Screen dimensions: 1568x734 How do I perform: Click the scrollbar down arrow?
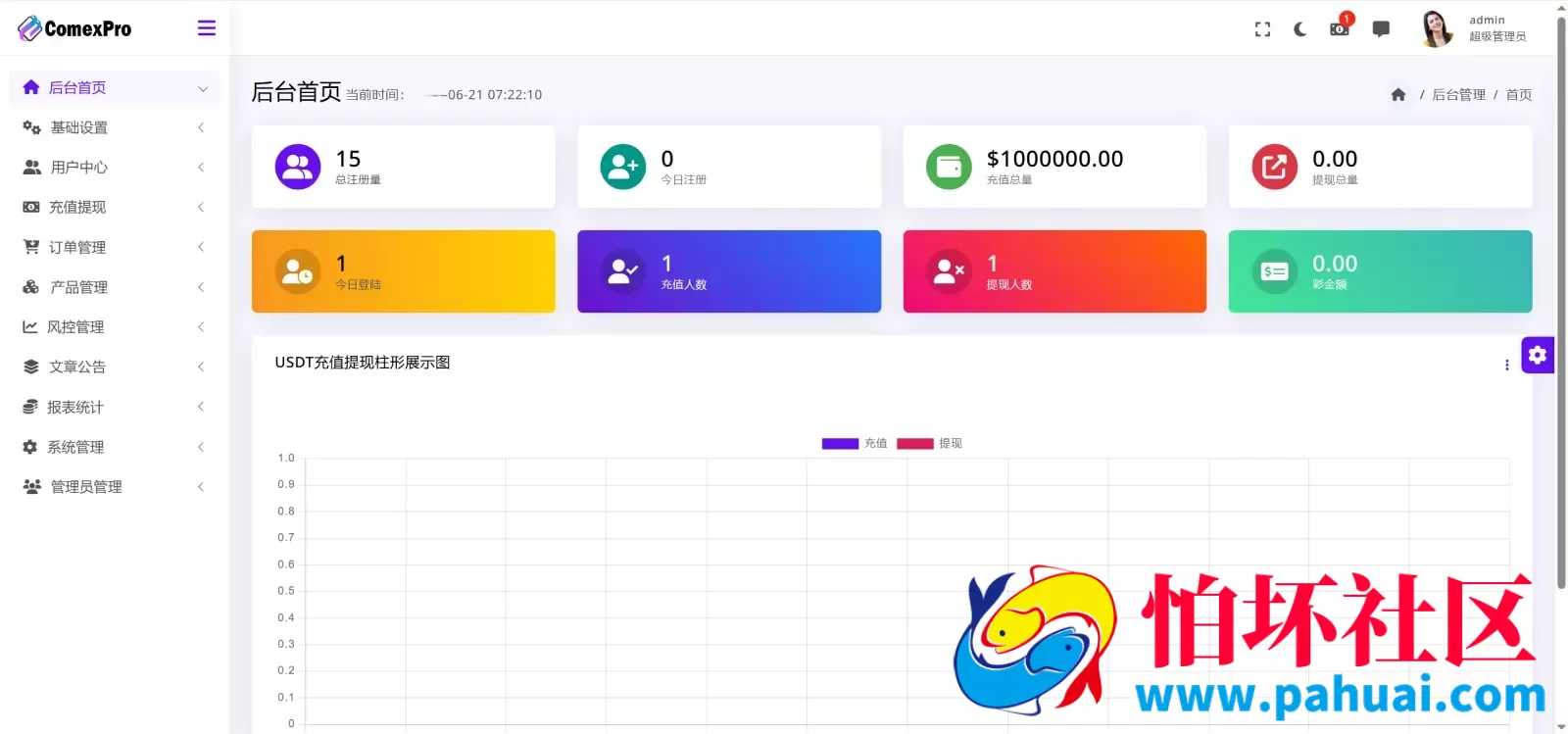click(1561, 726)
